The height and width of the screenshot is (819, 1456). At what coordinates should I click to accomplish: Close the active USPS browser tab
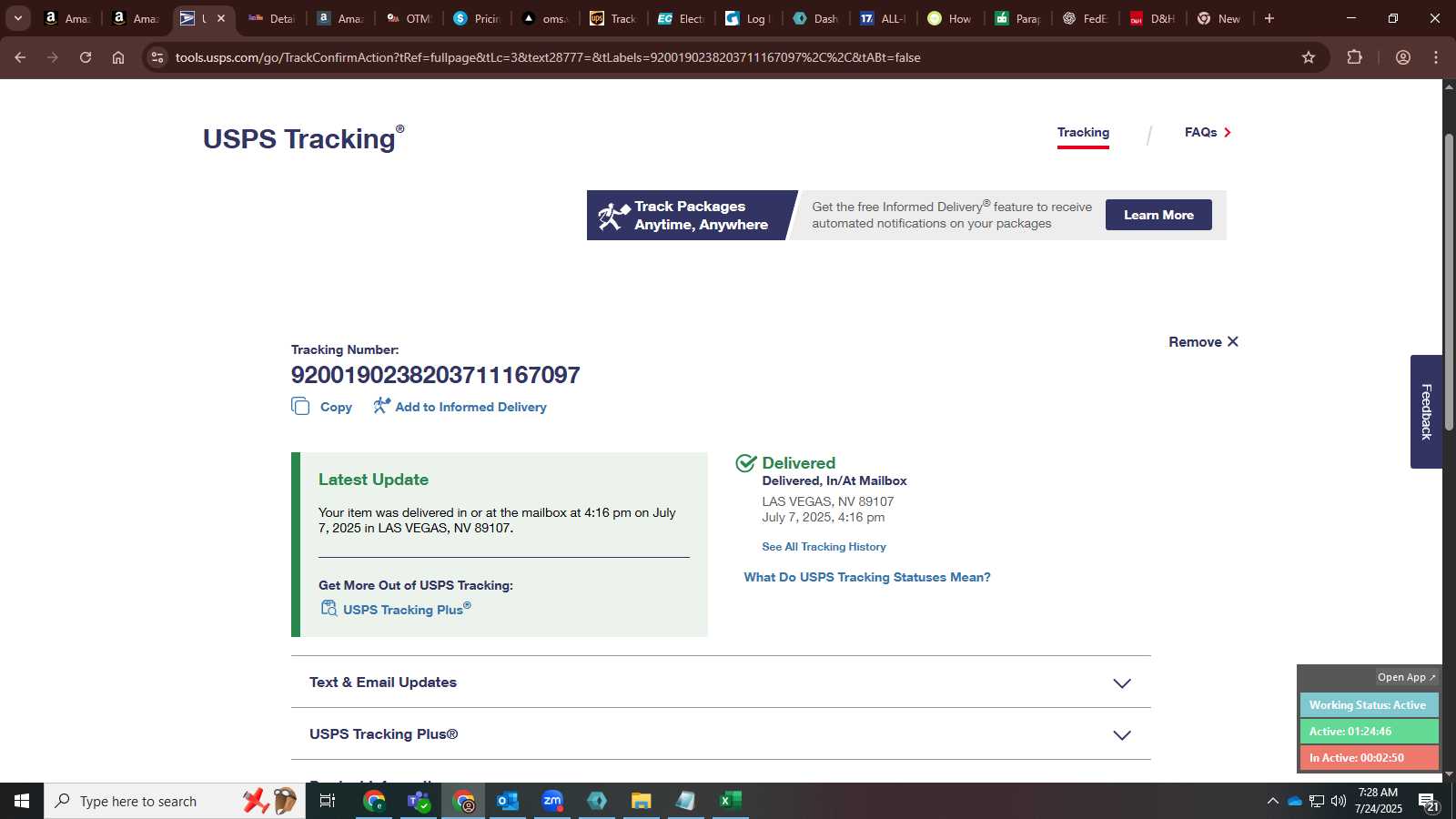[x=220, y=18]
